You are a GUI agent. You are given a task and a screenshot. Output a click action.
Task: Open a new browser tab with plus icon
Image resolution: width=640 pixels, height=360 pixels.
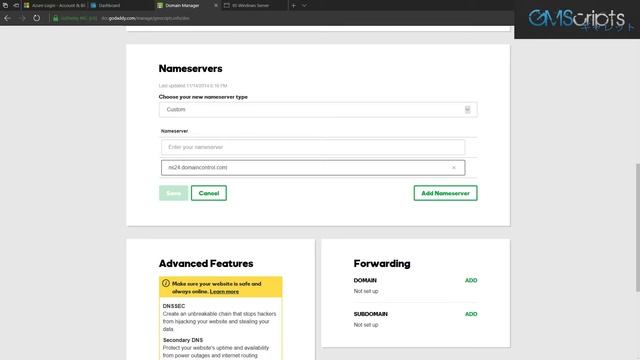293,5
